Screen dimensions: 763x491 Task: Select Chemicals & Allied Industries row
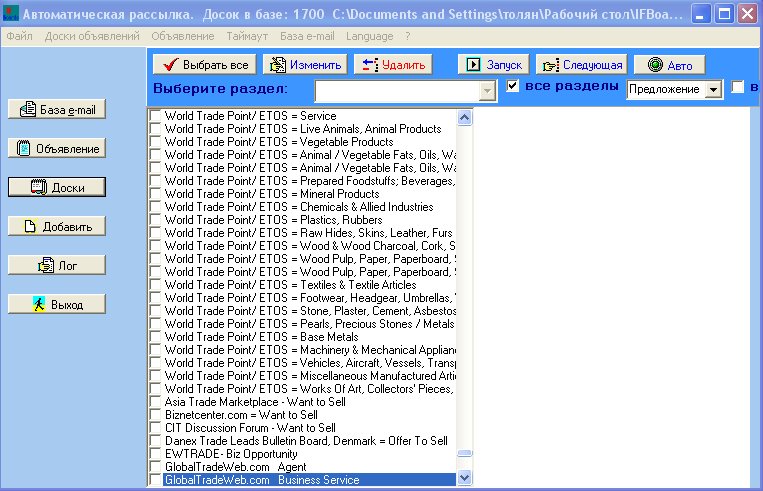click(309, 207)
